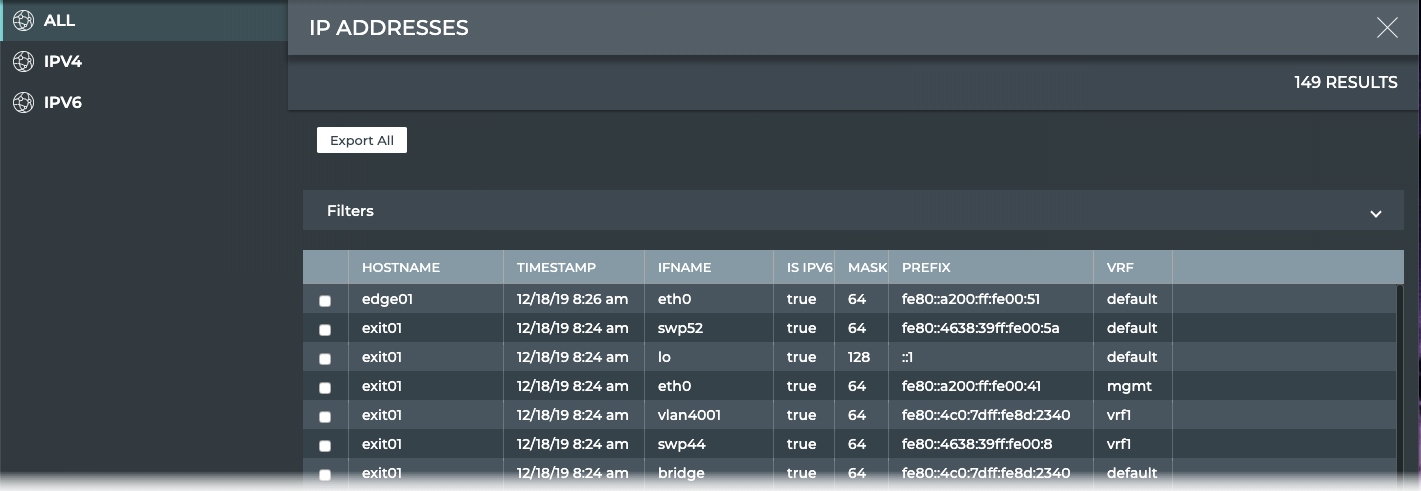Click the globe icon beside IPV6
This screenshot has width=1421, height=491.
tap(23, 103)
